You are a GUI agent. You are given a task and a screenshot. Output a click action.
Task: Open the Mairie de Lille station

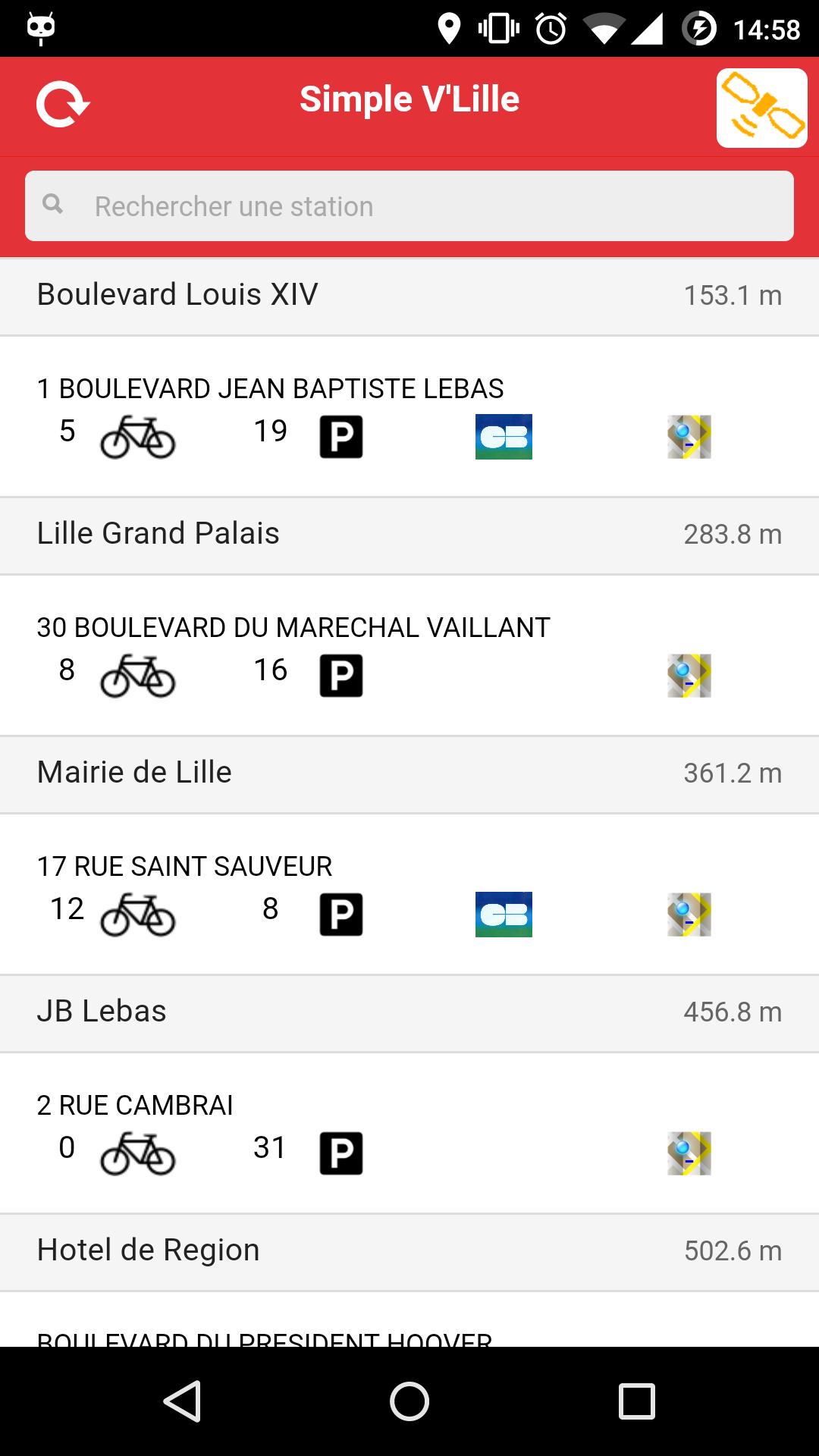coord(409,773)
